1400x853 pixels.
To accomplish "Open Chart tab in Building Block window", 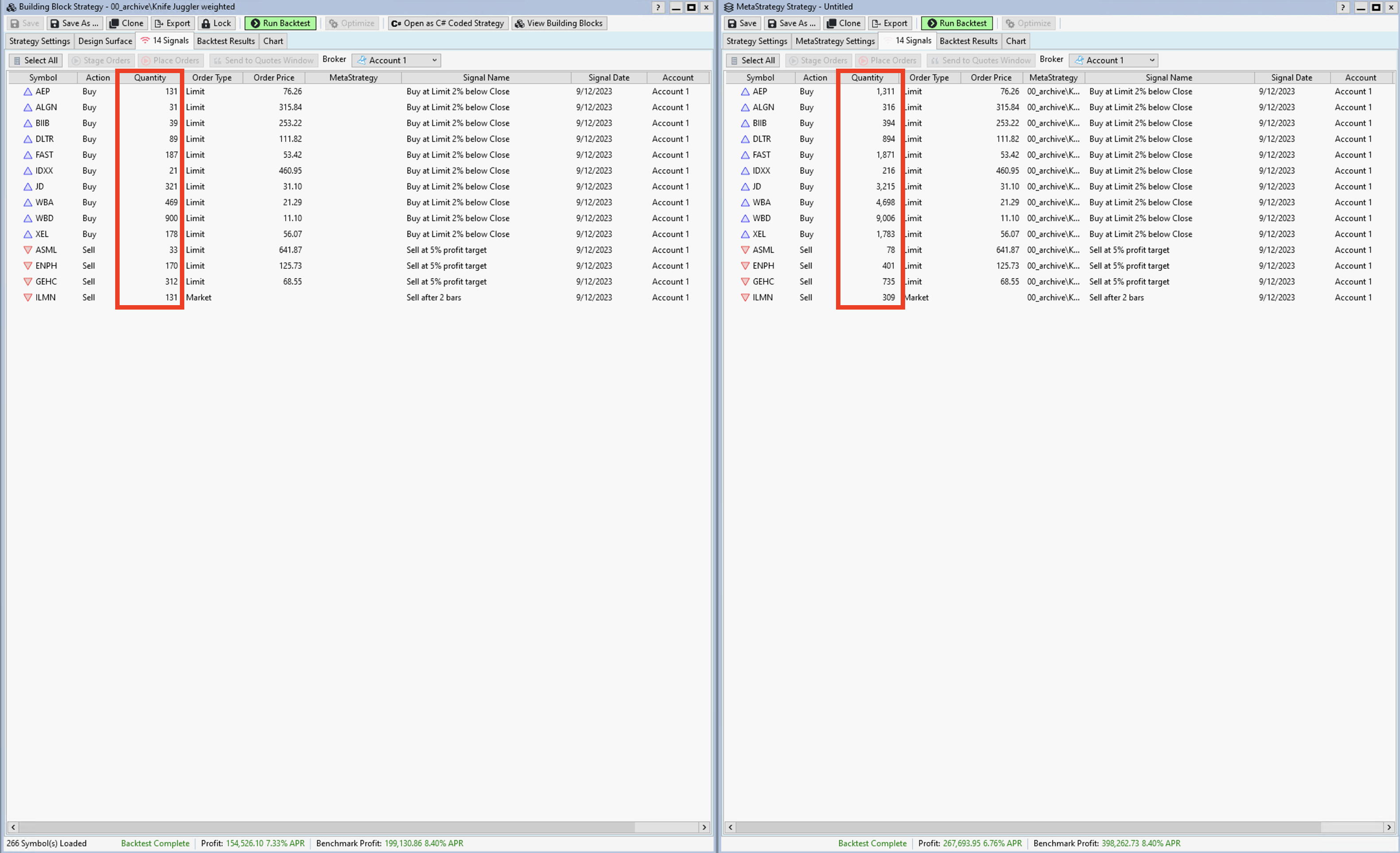I will (273, 41).
